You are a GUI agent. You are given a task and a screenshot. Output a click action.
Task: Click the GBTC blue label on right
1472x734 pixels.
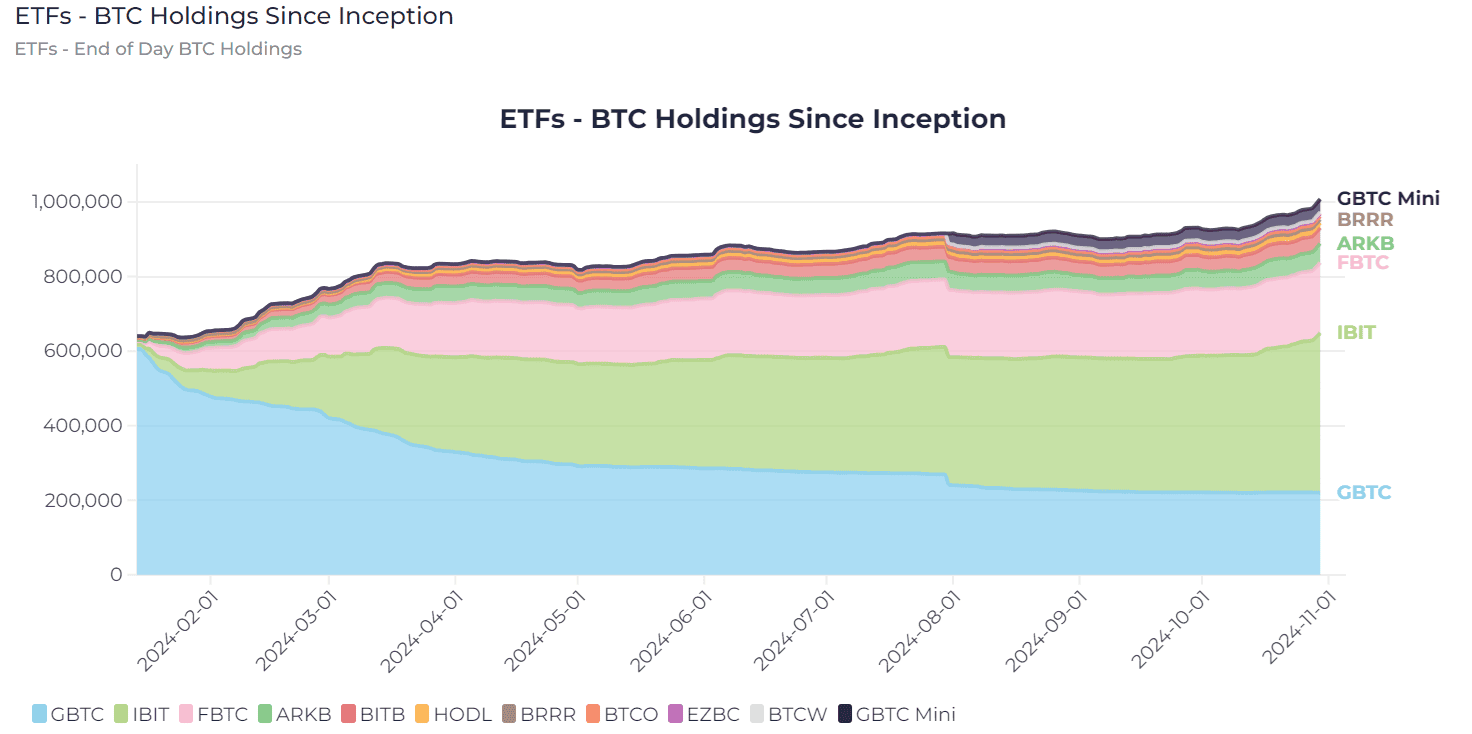(x=1364, y=492)
